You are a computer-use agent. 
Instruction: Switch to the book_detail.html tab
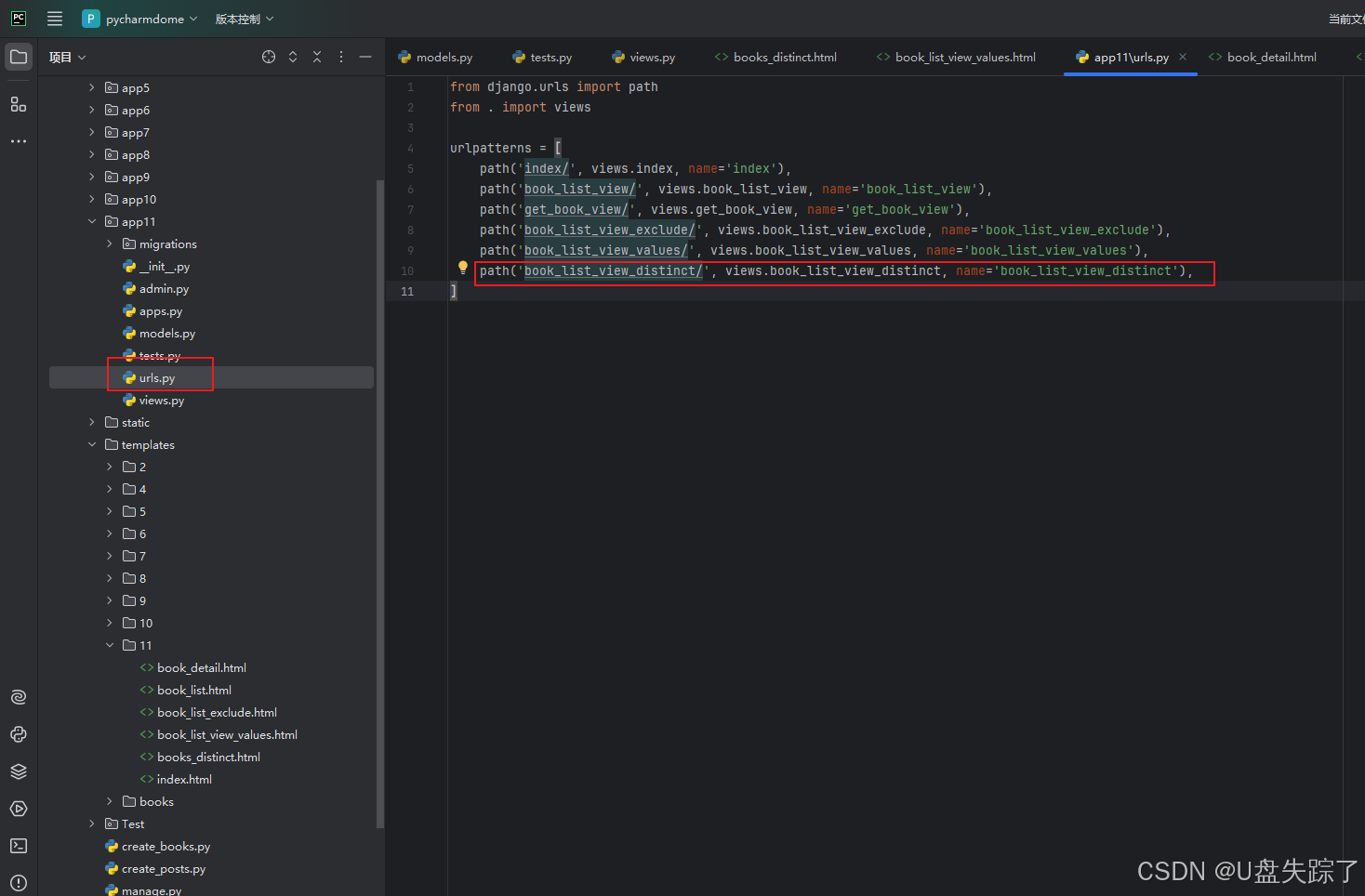pyautogui.click(x=1263, y=57)
